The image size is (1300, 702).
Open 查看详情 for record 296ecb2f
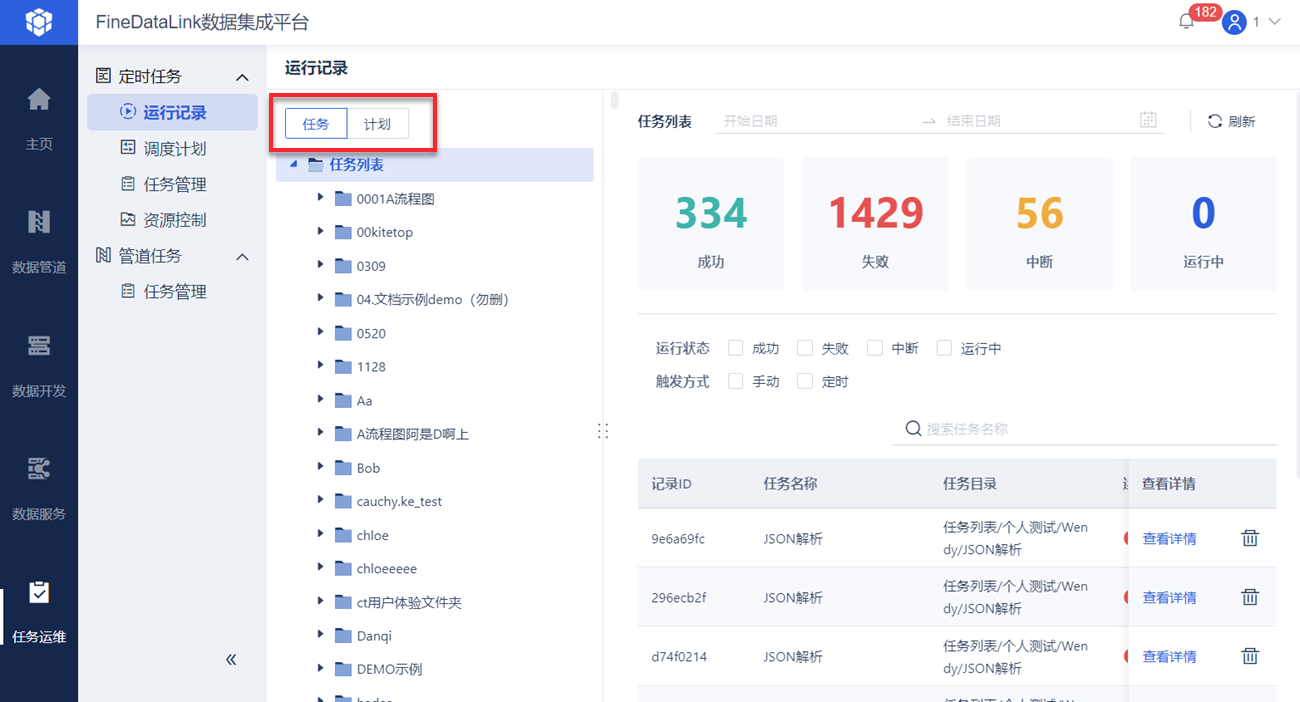(x=1169, y=598)
